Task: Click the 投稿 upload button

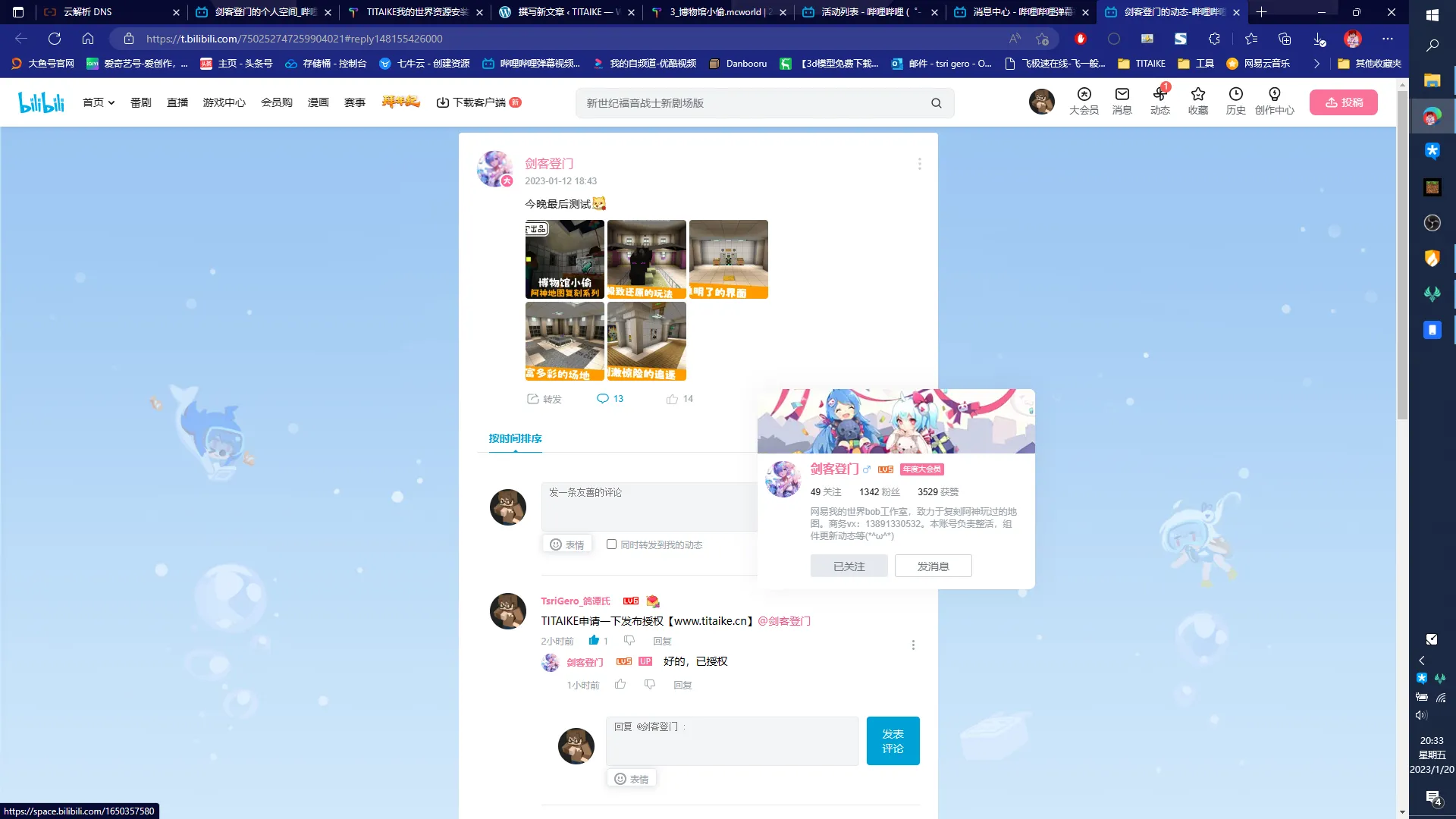Action: coord(1343,102)
